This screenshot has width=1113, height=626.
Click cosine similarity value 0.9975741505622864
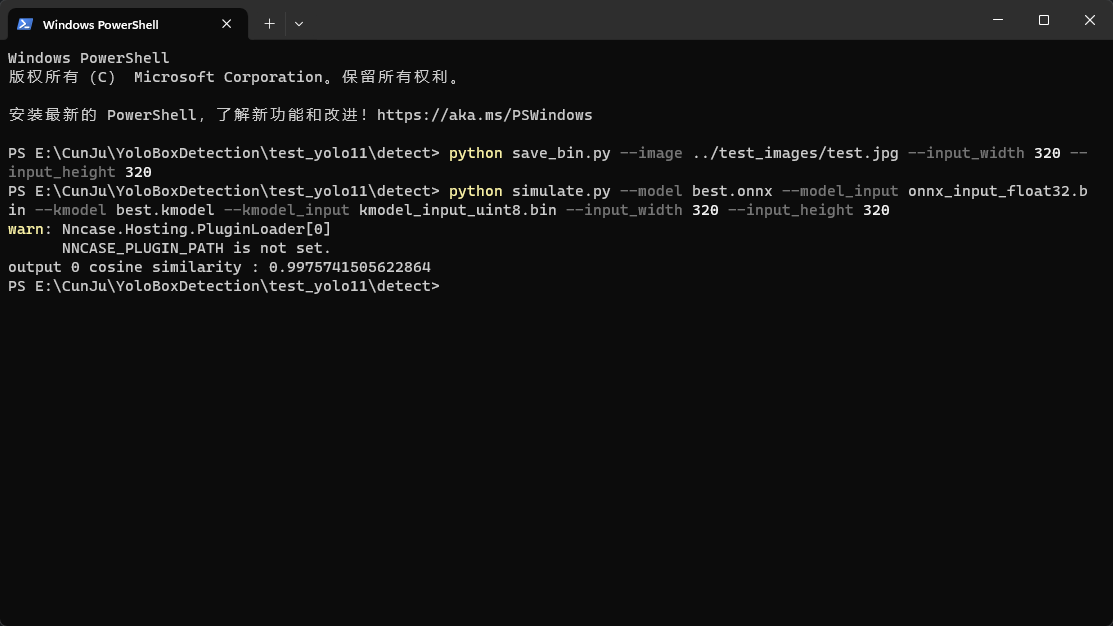349,268
